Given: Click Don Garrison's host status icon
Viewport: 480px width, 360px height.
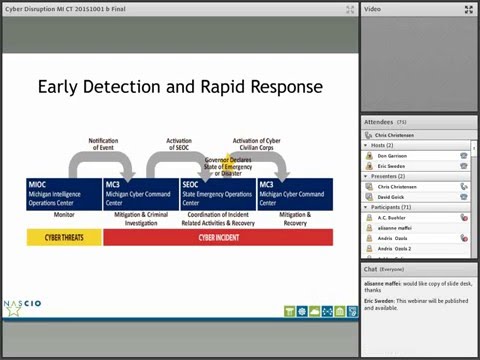Looking at the screenshot, I should pyautogui.click(x=369, y=156).
